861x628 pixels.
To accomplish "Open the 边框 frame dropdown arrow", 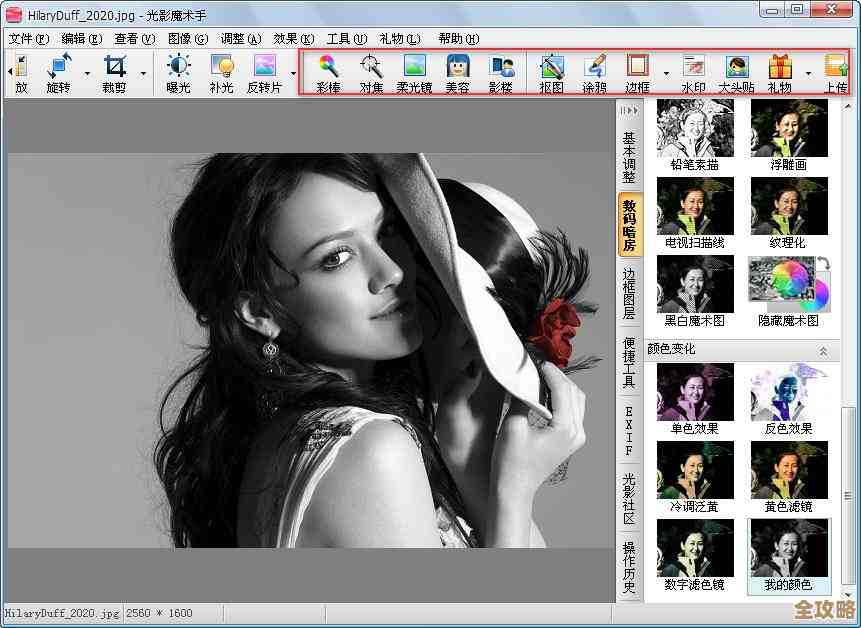I will point(665,73).
